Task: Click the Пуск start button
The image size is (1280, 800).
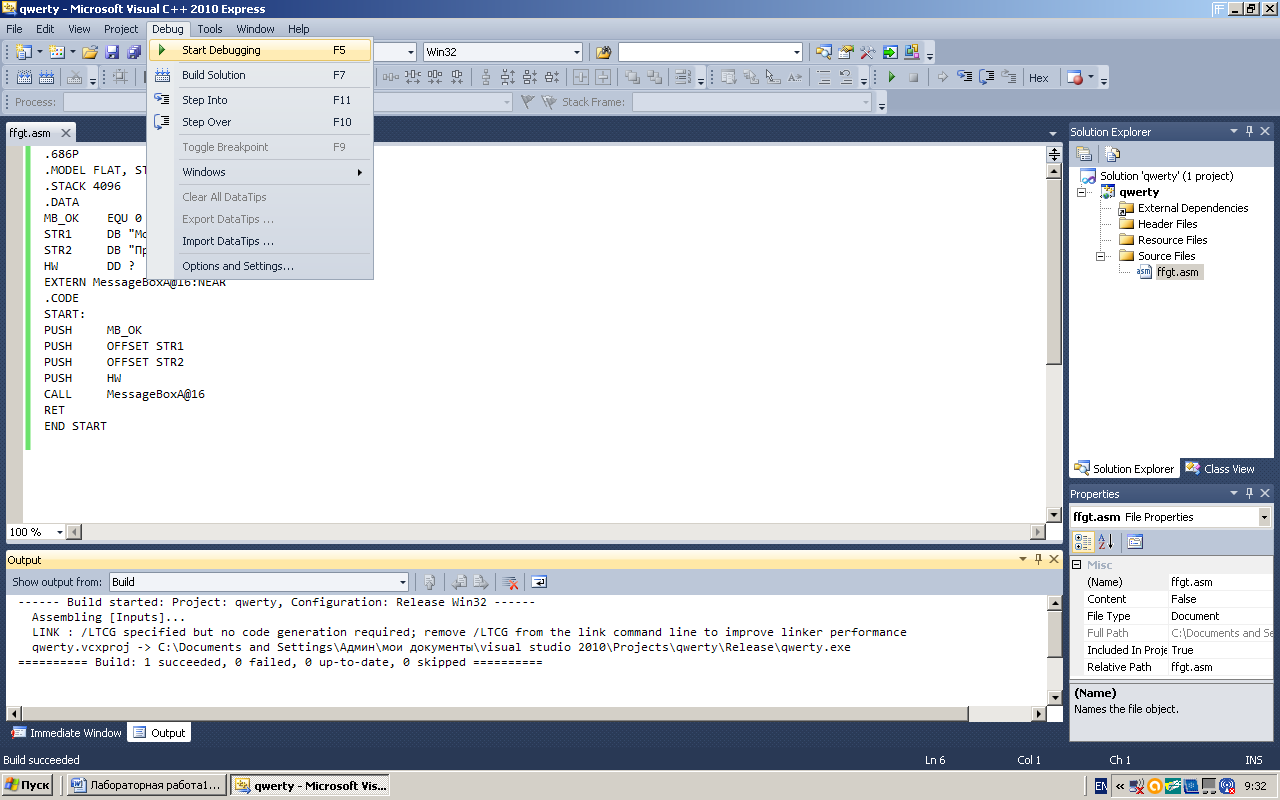Action: 28,786
